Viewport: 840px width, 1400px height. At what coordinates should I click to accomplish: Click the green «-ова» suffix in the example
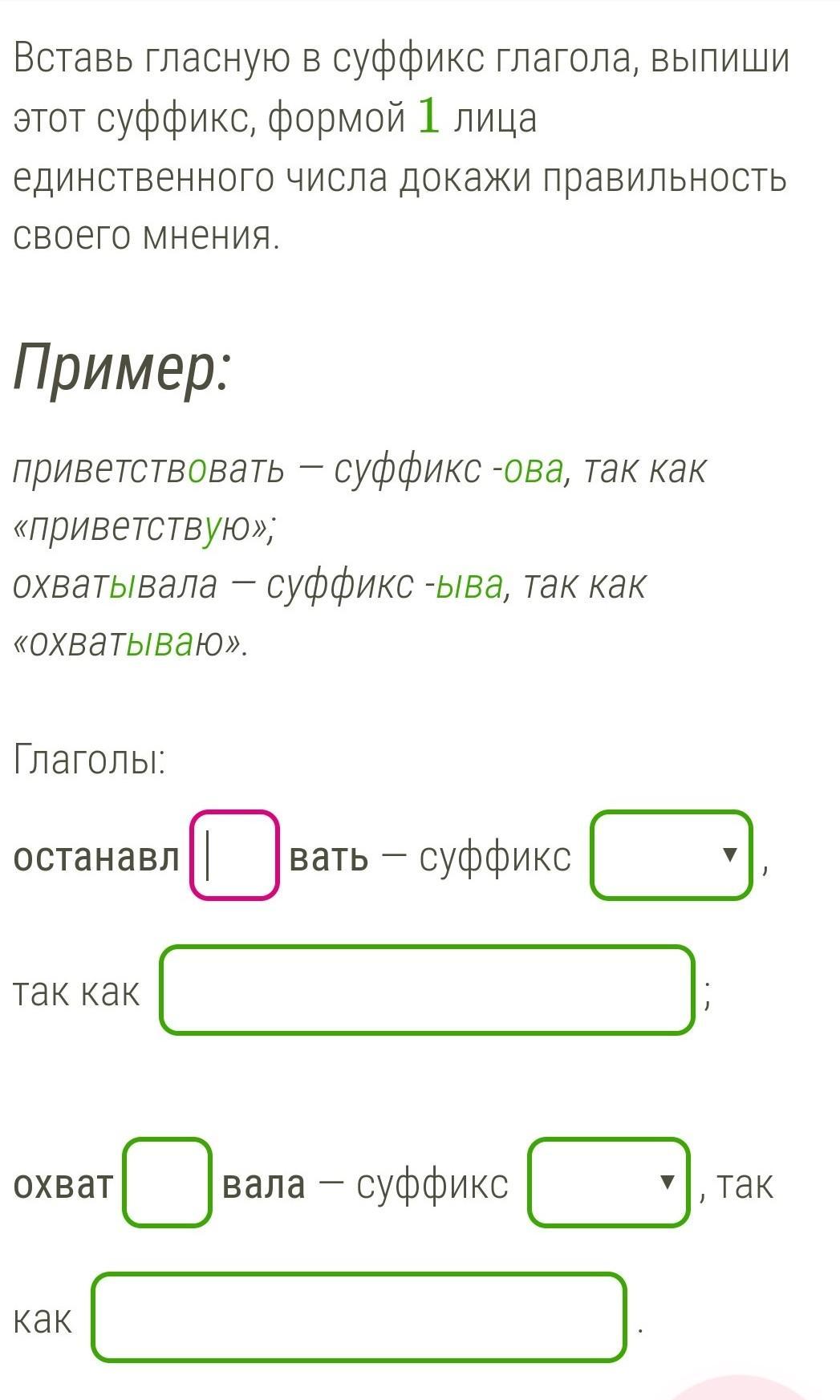pos(533,470)
